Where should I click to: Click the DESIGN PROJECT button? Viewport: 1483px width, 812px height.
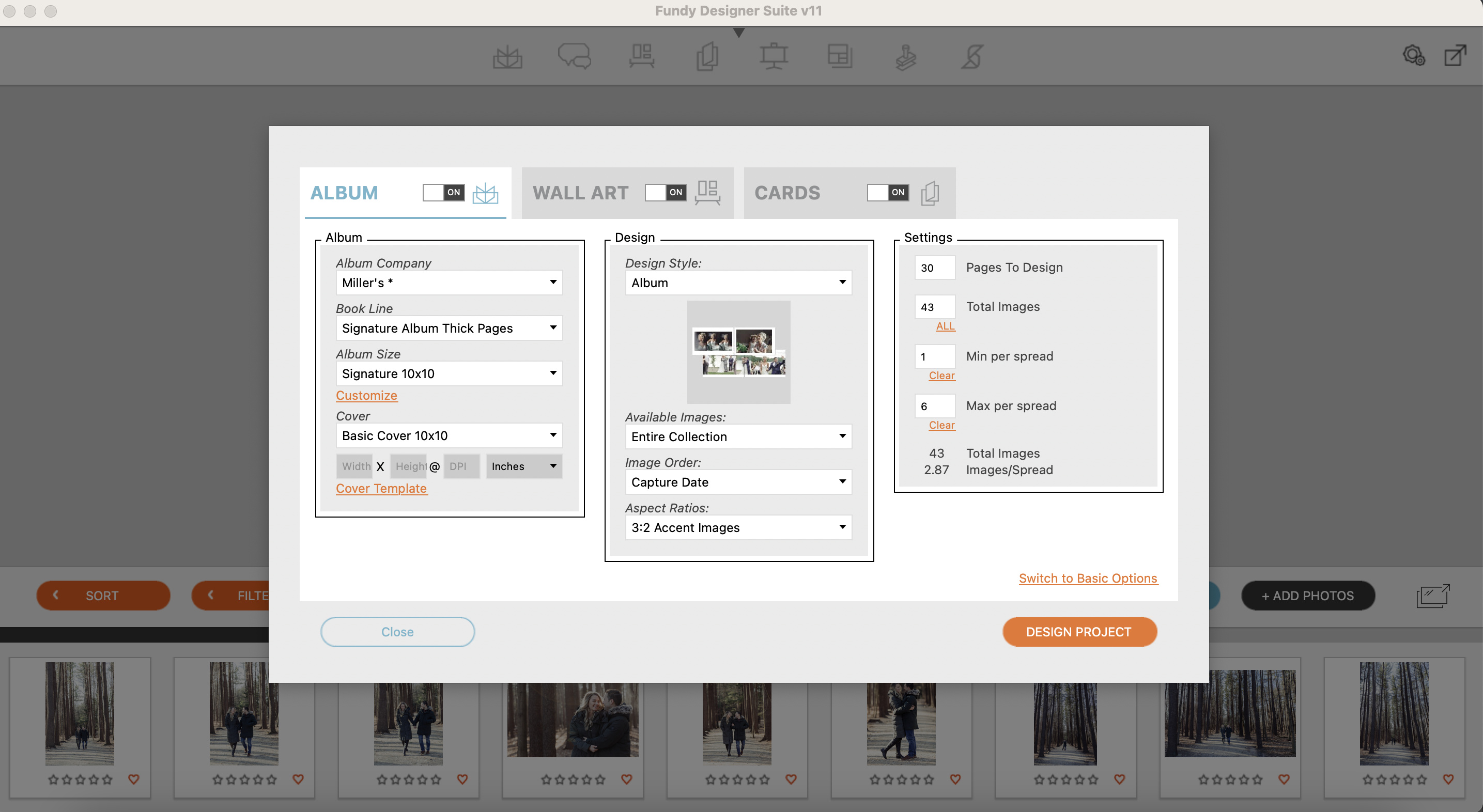pyautogui.click(x=1079, y=632)
